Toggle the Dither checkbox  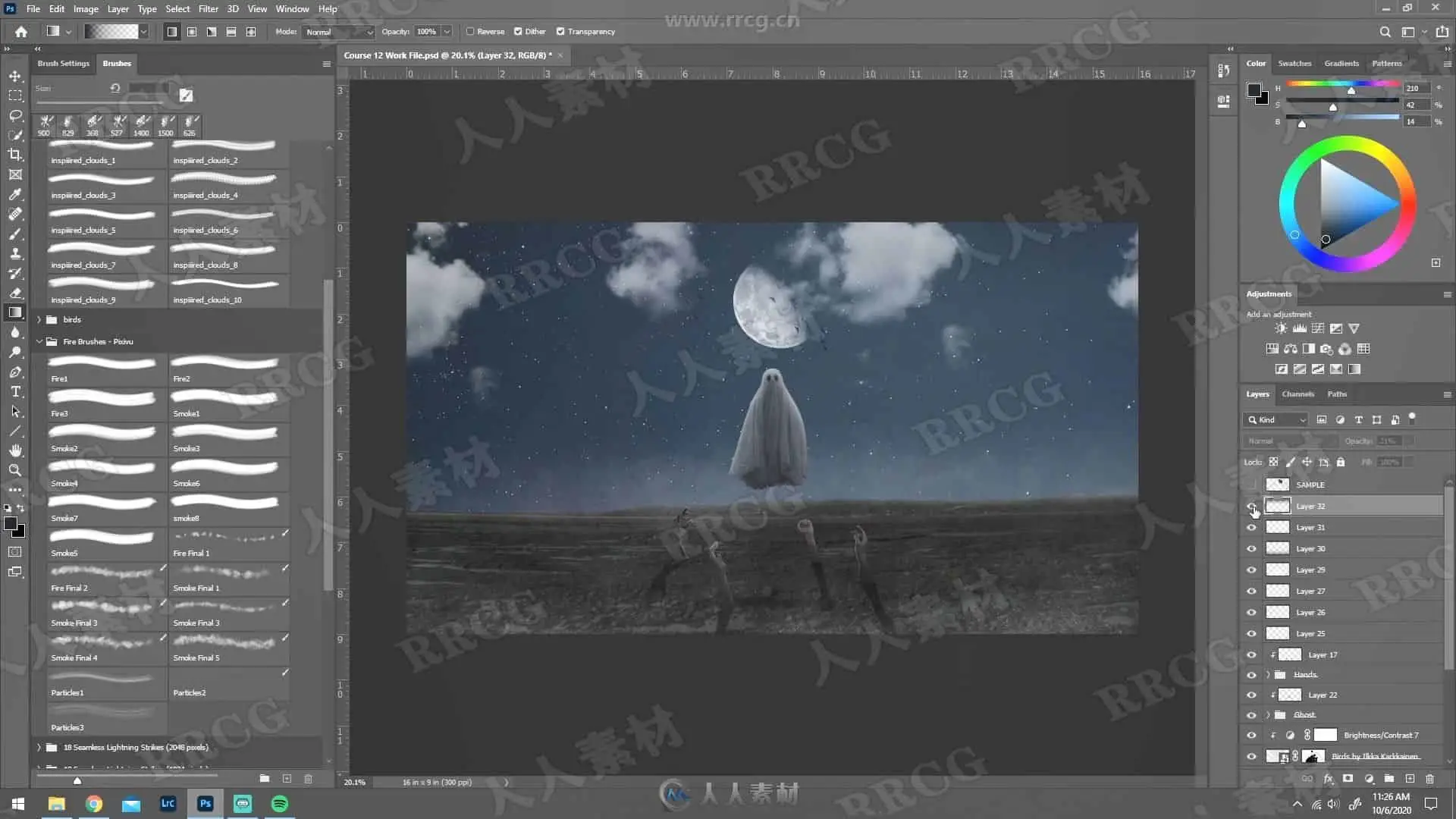(518, 32)
